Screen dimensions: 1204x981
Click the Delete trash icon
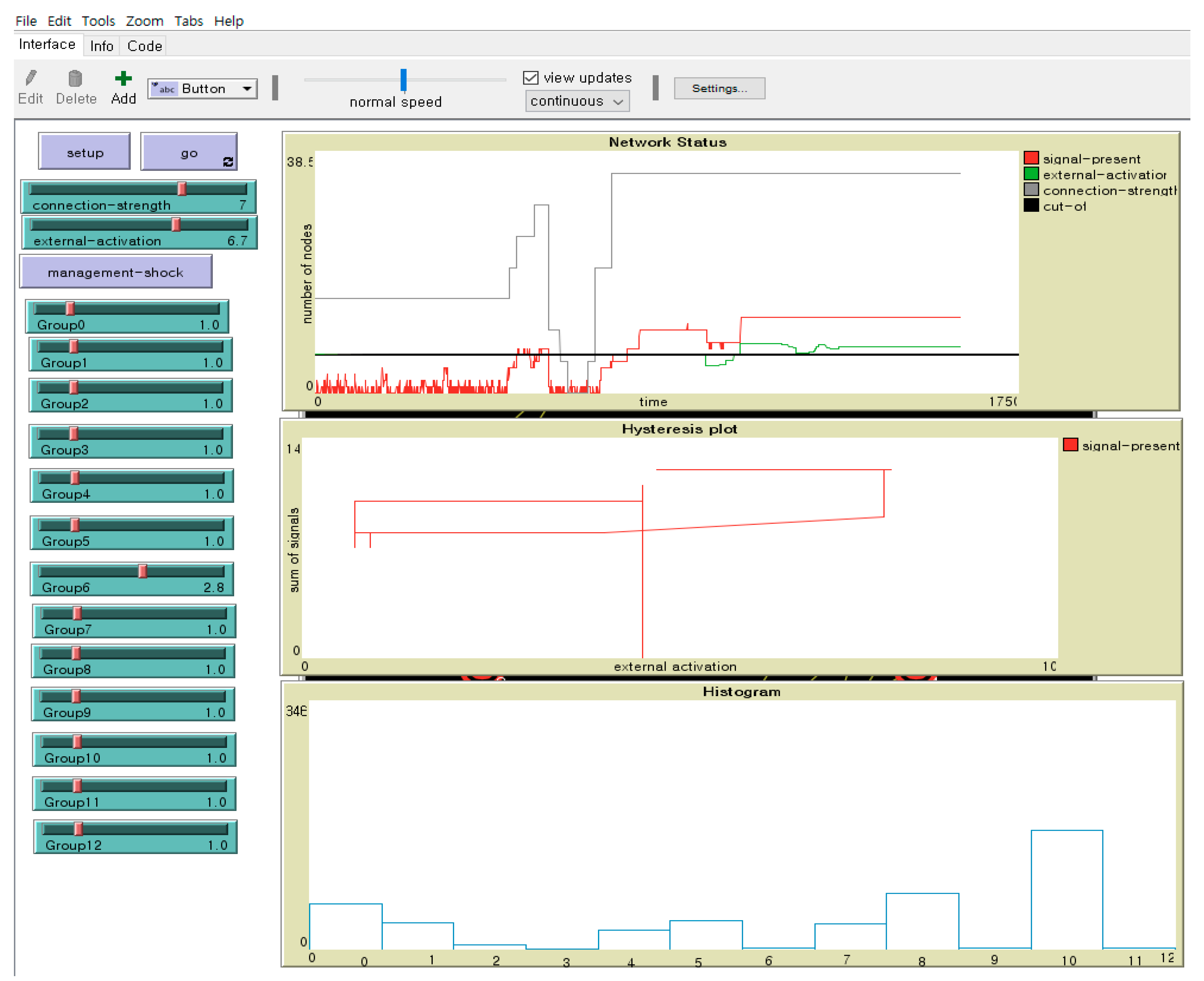[x=75, y=78]
